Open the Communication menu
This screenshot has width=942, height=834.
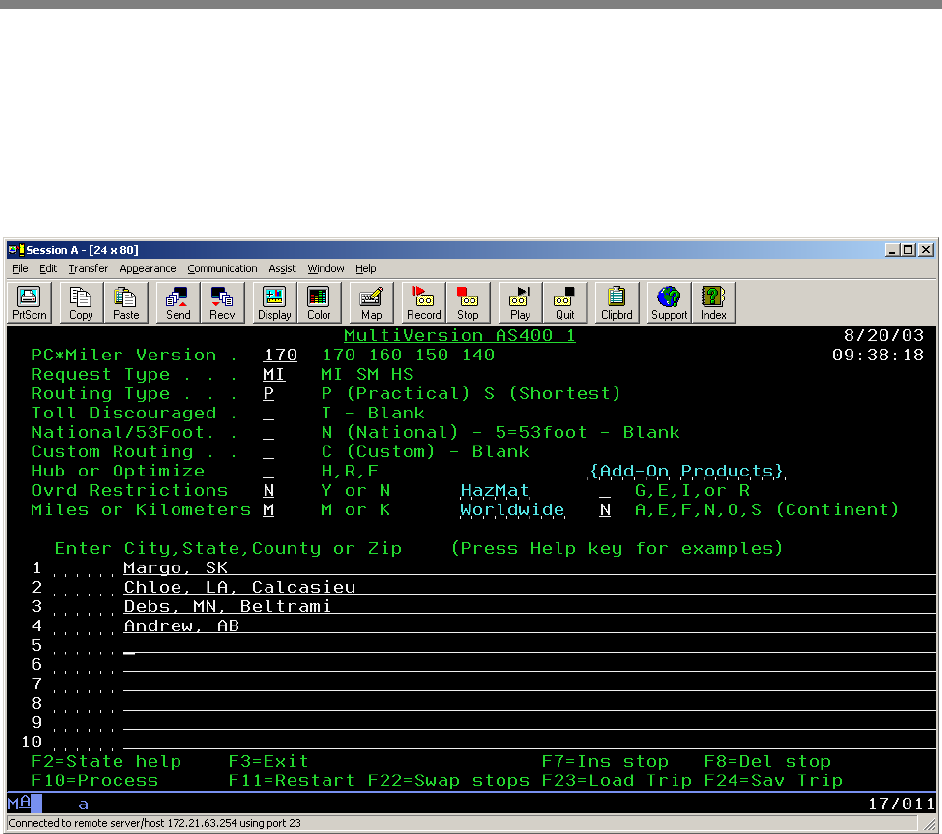(x=222, y=269)
